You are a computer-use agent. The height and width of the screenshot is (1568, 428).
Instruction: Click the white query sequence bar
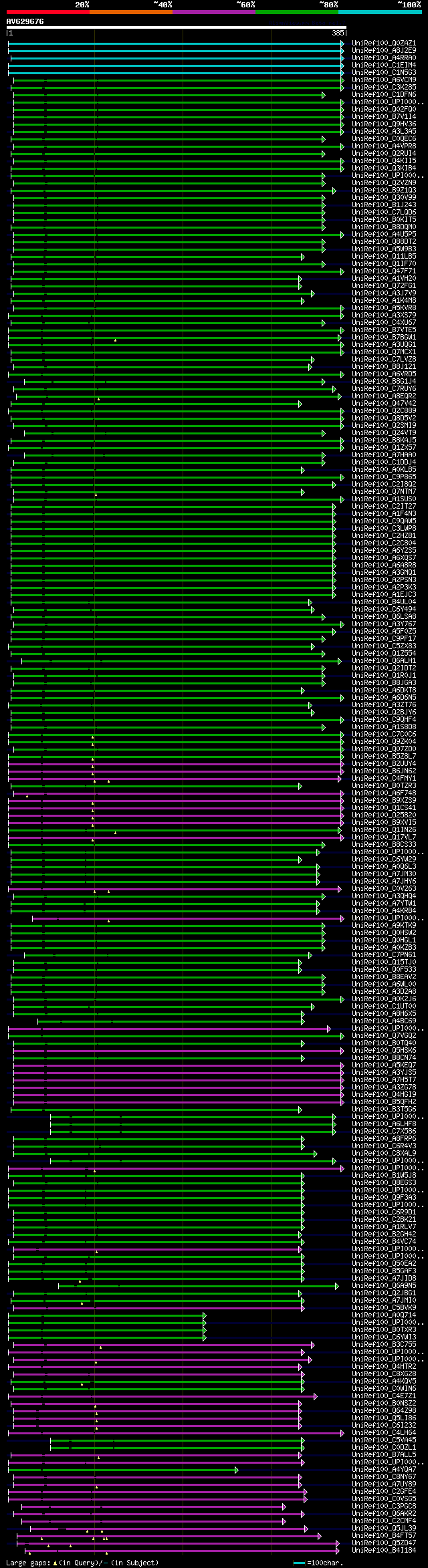tap(177, 27)
